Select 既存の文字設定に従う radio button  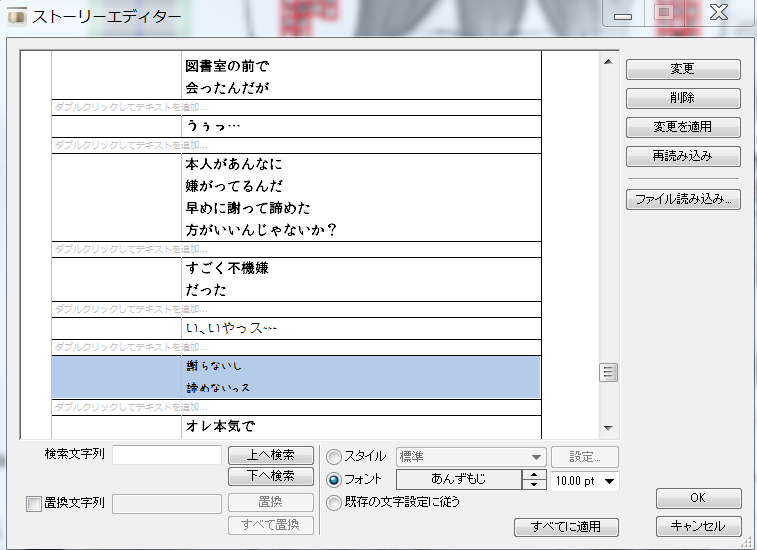334,503
